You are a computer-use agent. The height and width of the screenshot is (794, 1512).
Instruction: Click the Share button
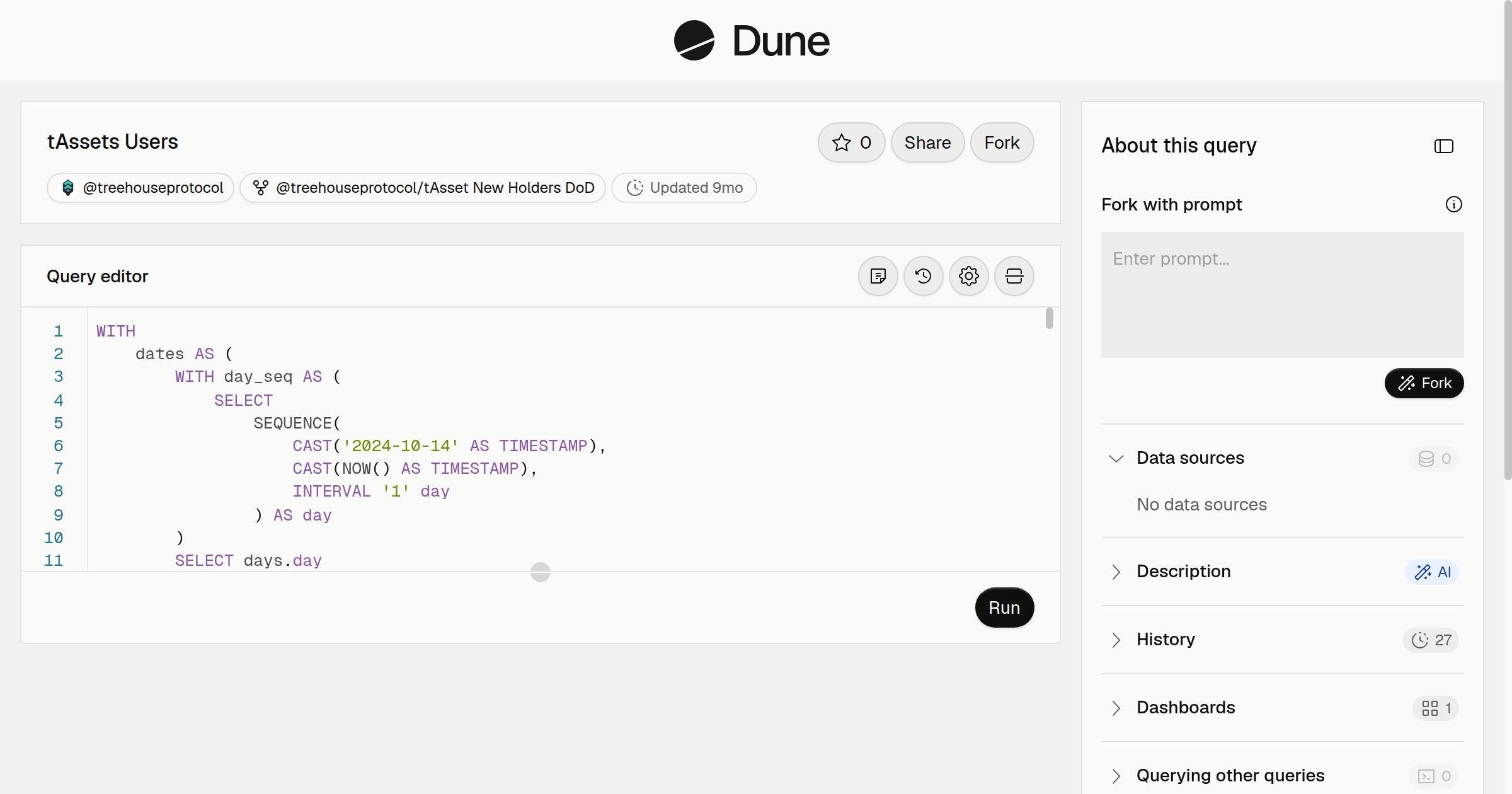click(927, 142)
